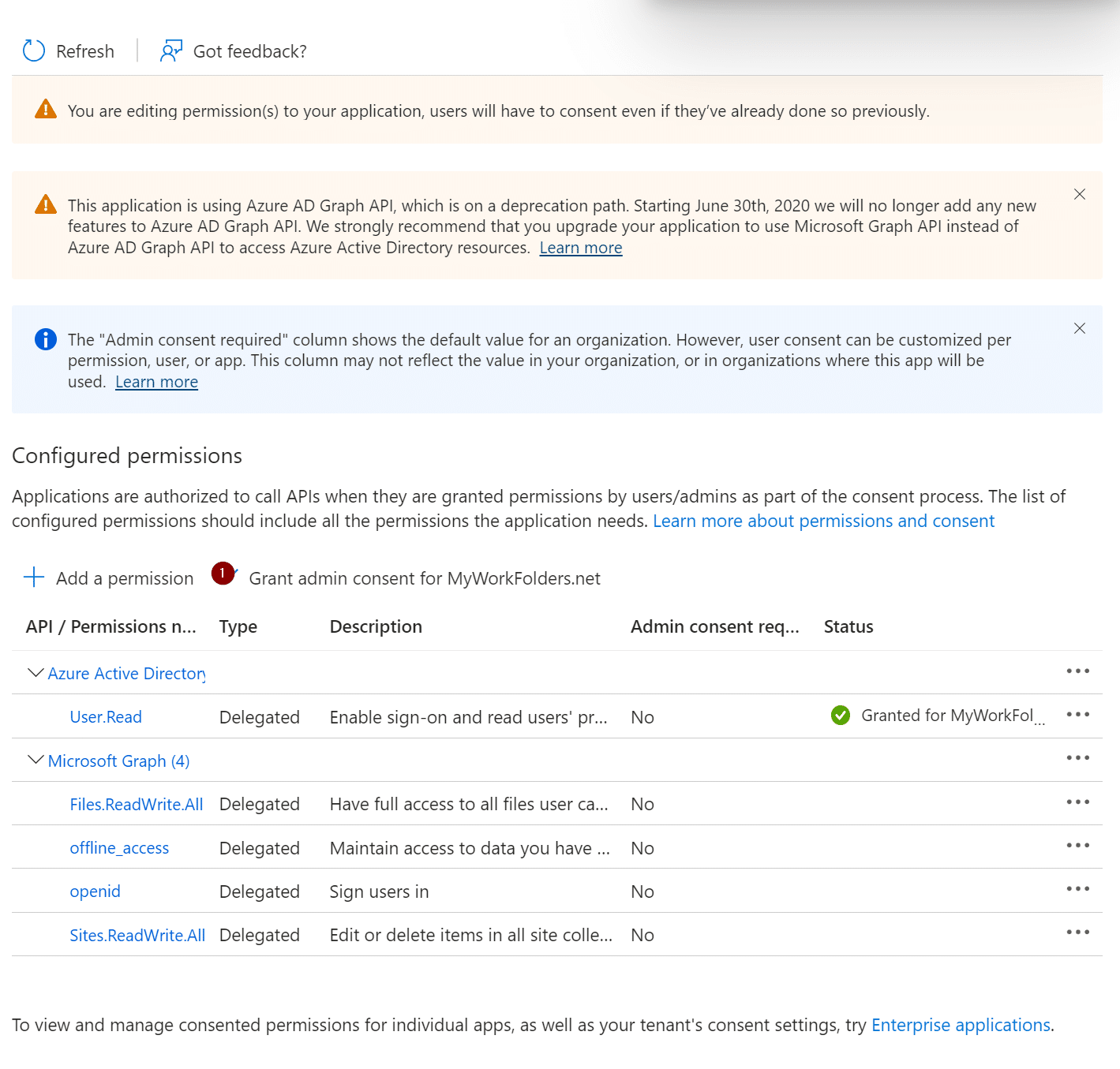This screenshot has width=1120, height=1069.
Task: Open the Sites.ReadWrite.All permission link
Action: (137, 935)
